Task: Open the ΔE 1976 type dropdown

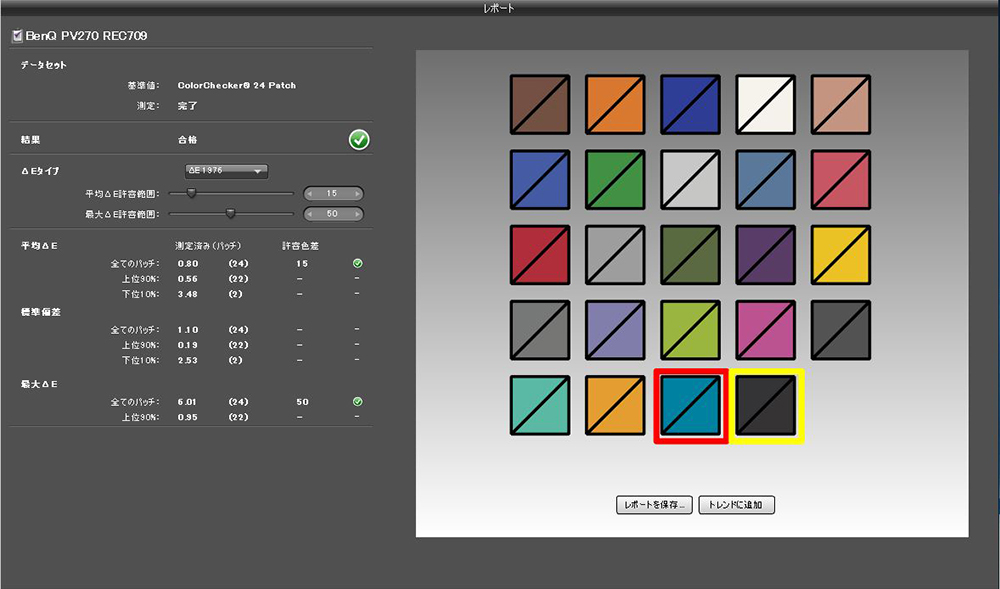Action: pyautogui.click(x=226, y=171)
